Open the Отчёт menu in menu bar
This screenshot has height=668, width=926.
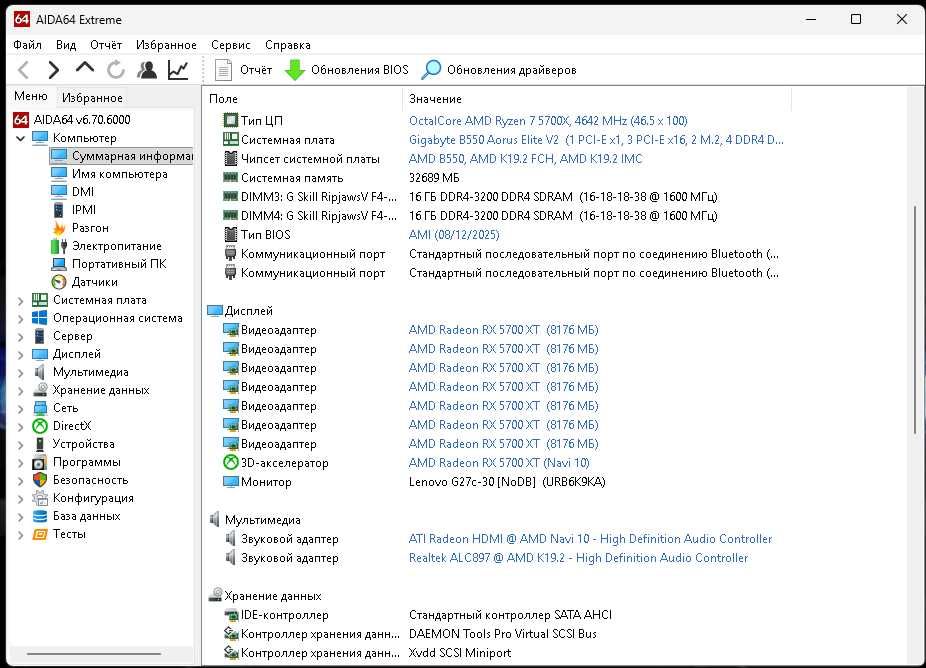(106, 45)
